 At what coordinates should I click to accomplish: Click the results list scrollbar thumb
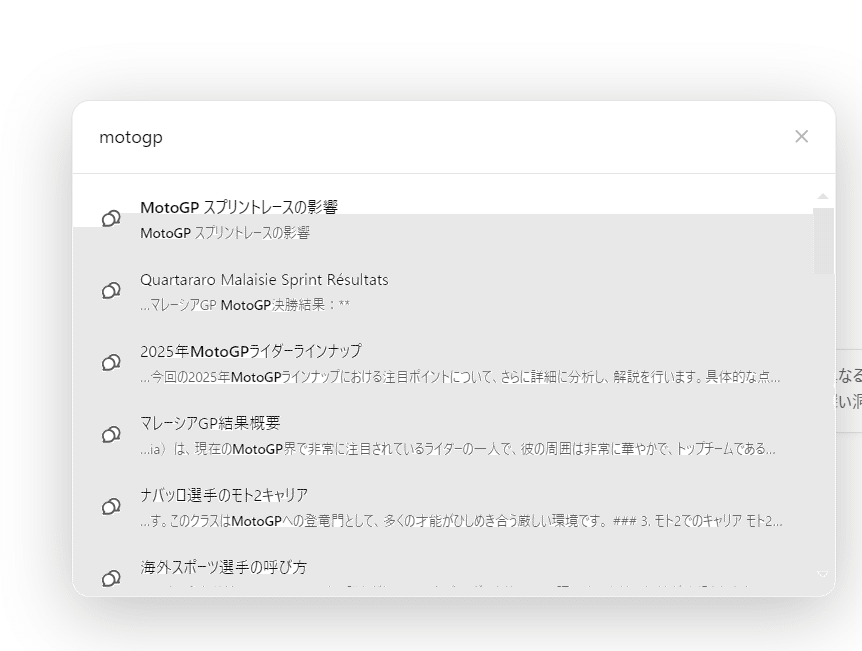824,241
